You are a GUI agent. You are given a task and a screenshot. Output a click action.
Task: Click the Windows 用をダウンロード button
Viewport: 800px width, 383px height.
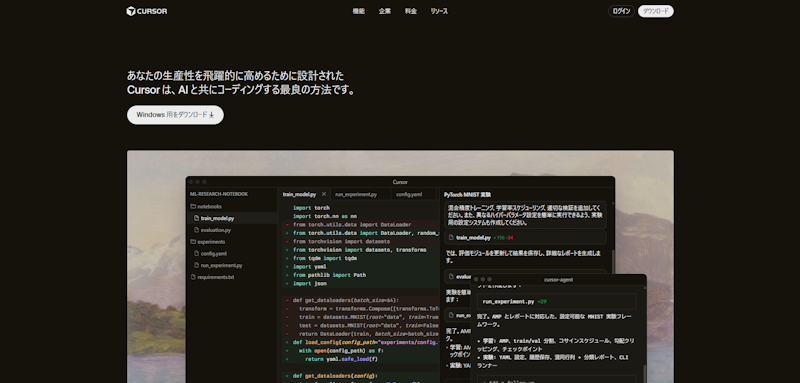click(175, 115)
